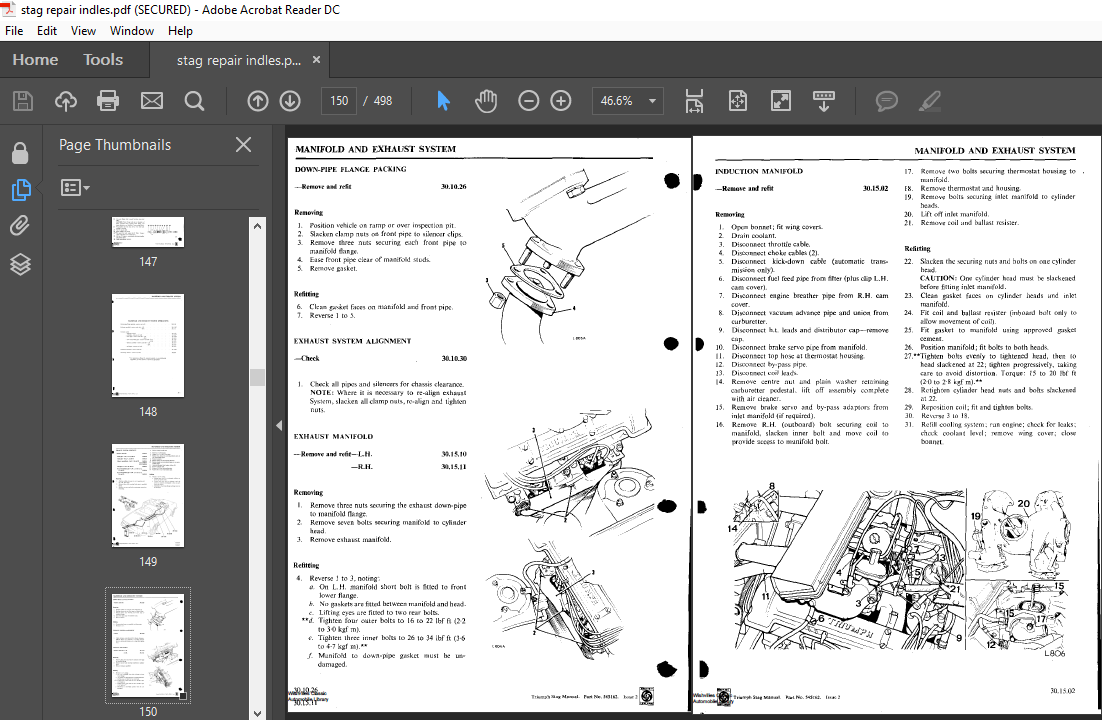Click Fit one full page icon
The width and height of the screenshot is (1102, 720).
pyautogui.click(x=738, y=101)
